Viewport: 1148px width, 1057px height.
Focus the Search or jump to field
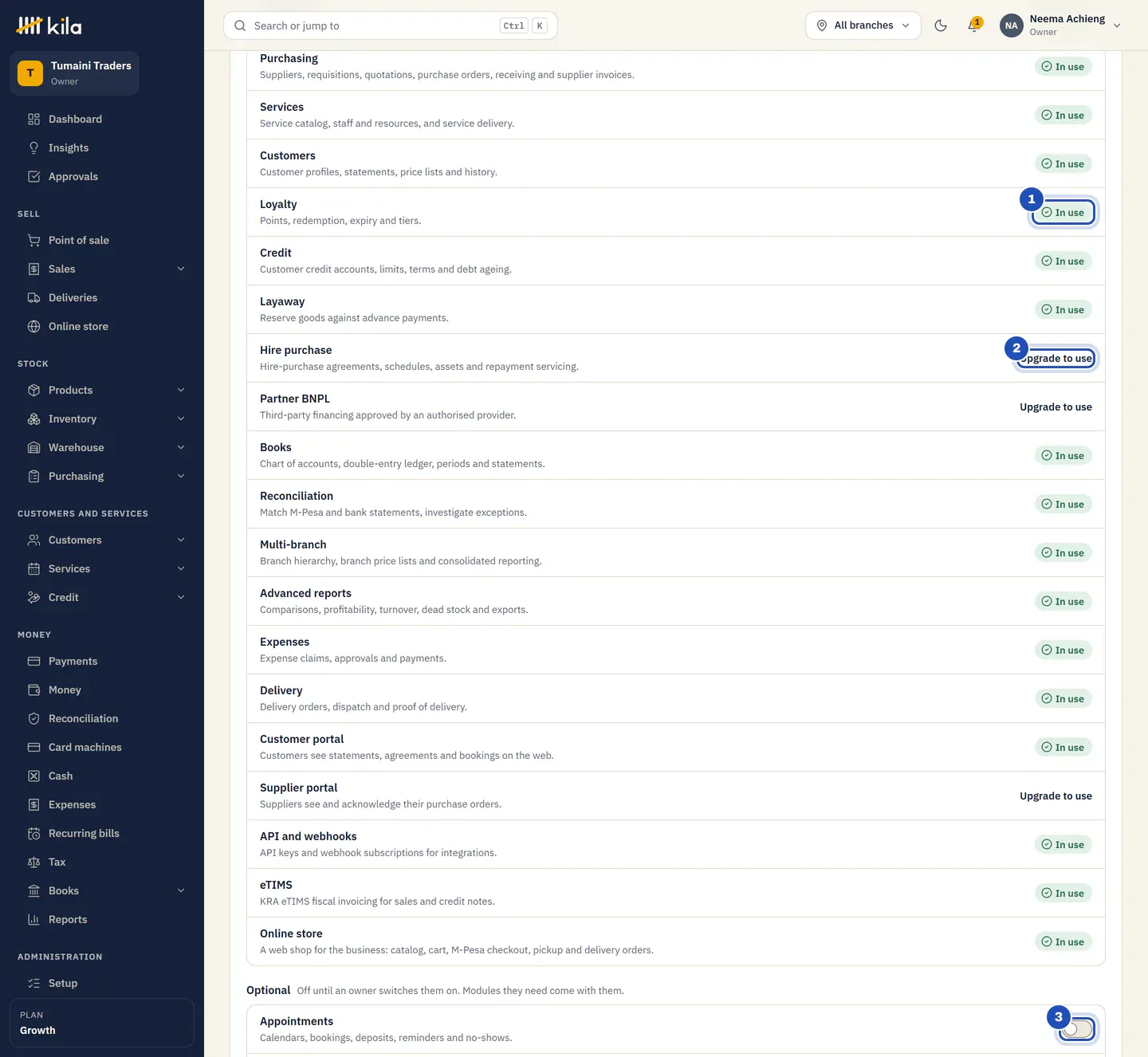(391, 26)
